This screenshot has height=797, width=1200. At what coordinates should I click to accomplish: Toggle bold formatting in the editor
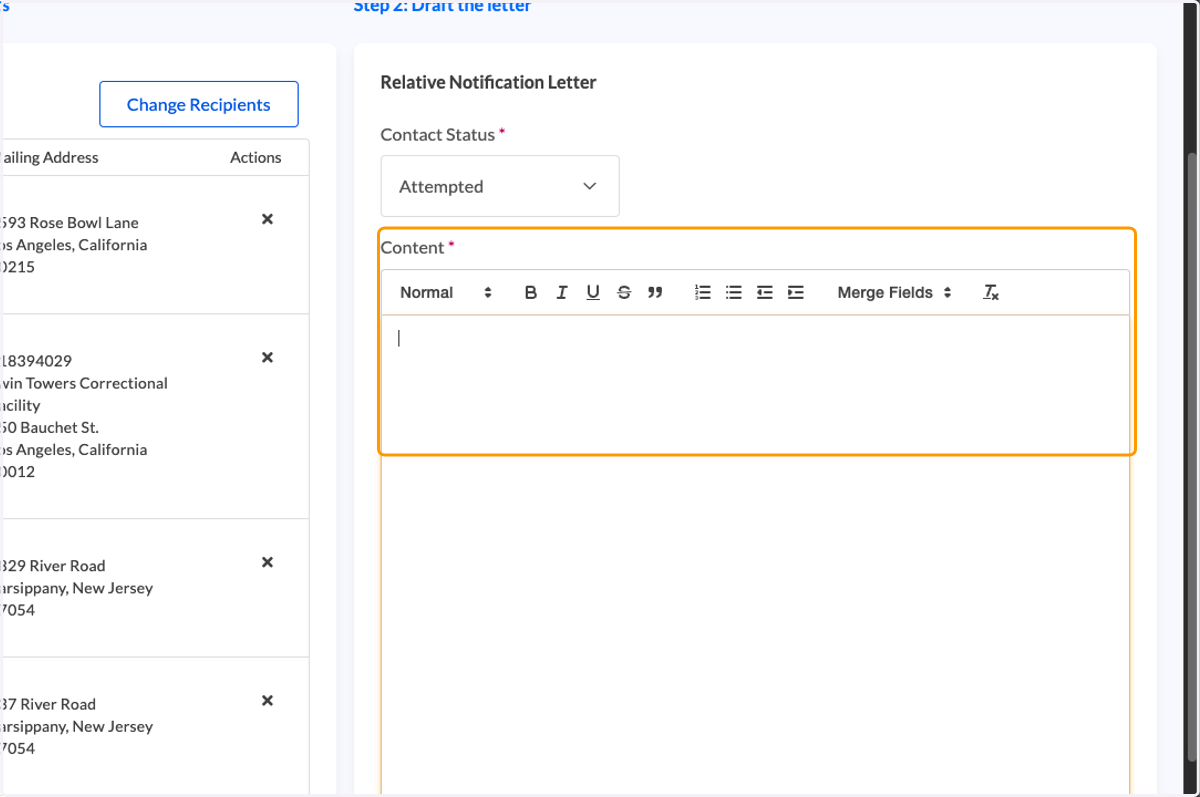pos(531,293)
